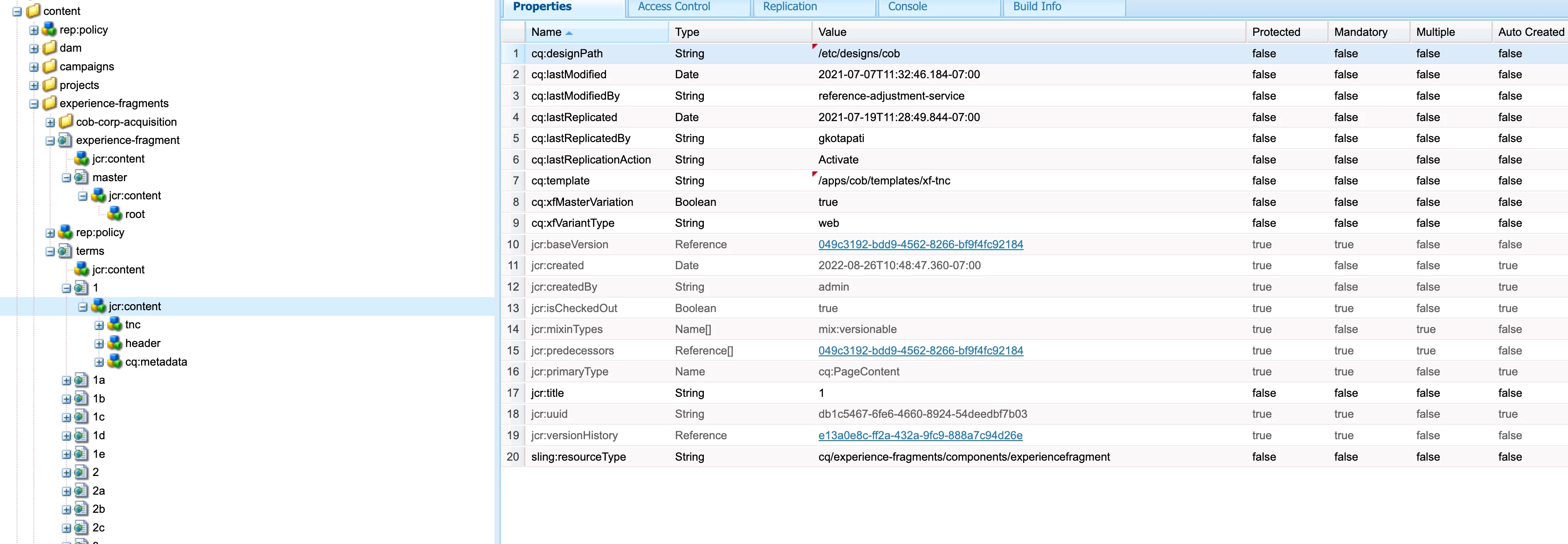Click the campaigns folder icon

coord(50,66)
